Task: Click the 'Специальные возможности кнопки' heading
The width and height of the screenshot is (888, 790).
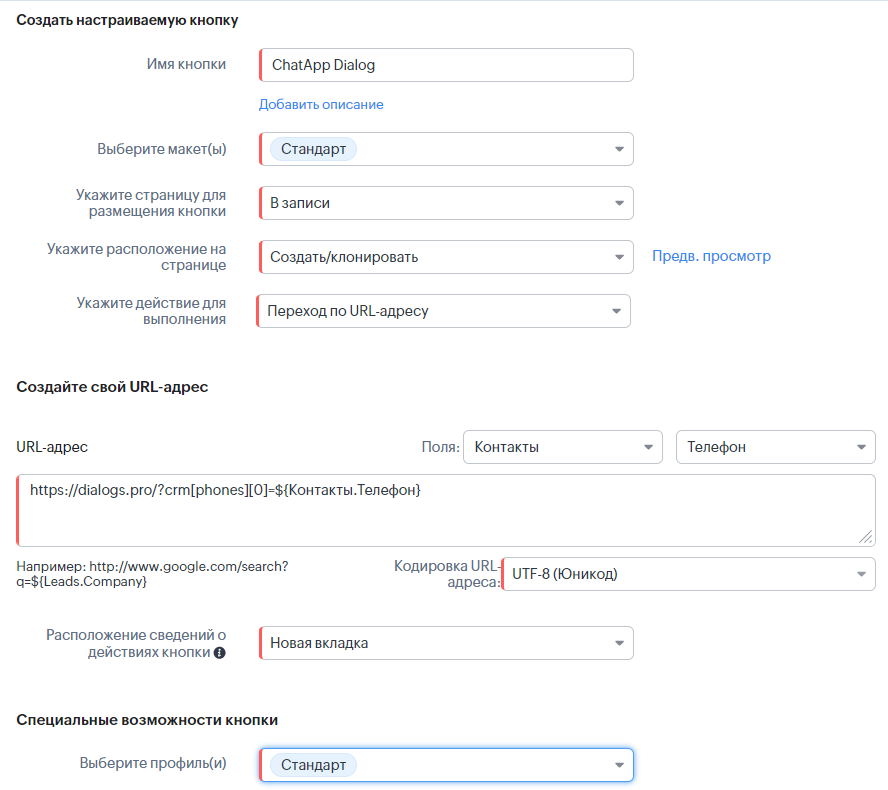Action: tap(147, 719)
